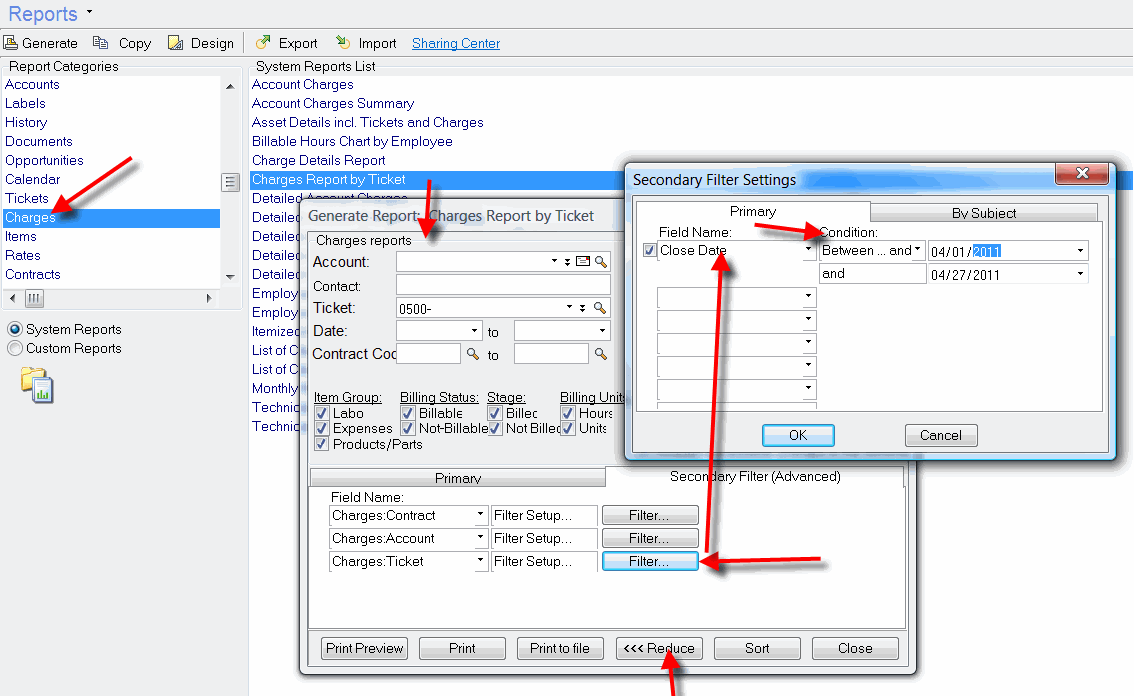This screenshot has height=696, width=1134.
Task: Click magnifier search icon beside Ticket field
Action: click(601, 308)
